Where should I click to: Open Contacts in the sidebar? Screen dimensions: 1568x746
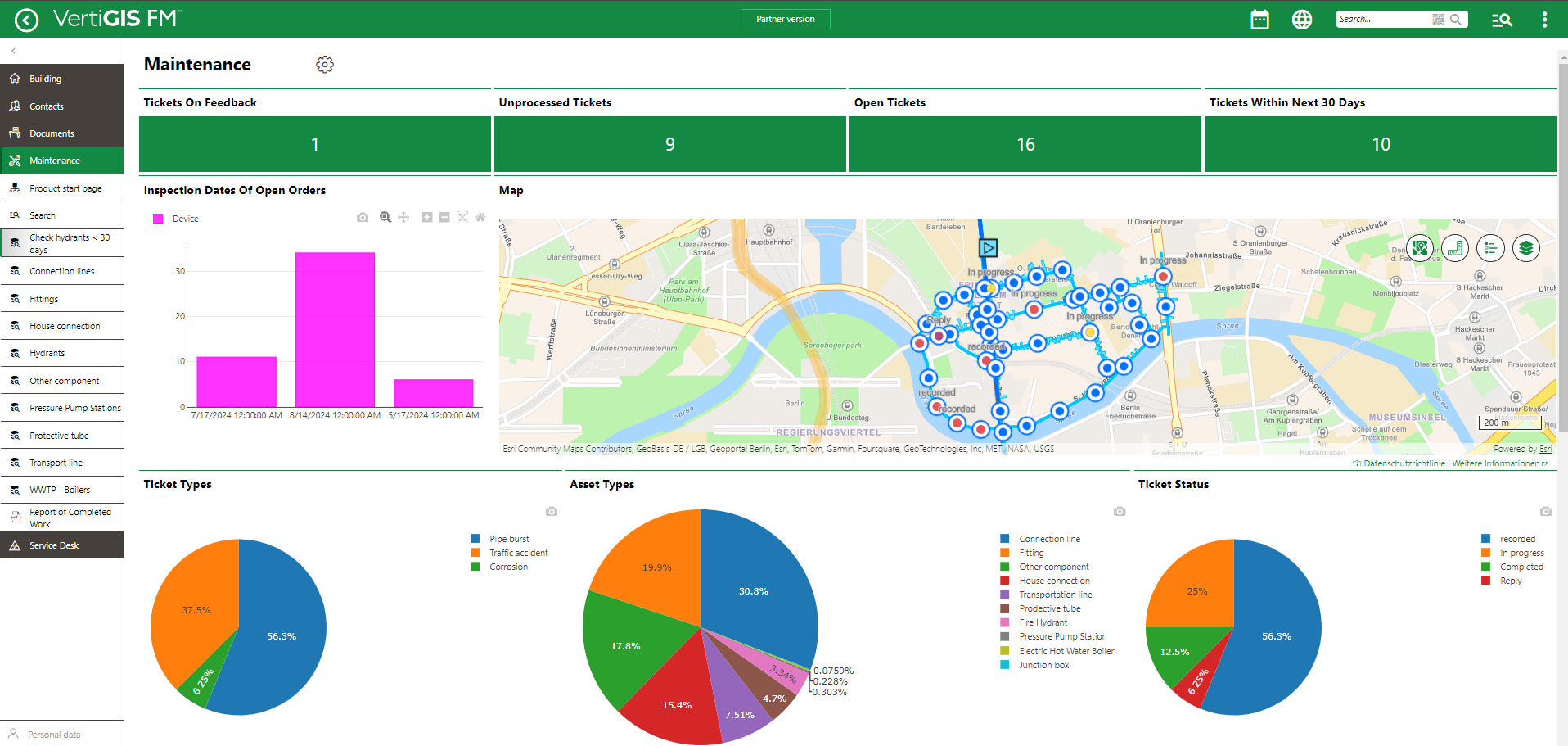(x=62, y=106)
